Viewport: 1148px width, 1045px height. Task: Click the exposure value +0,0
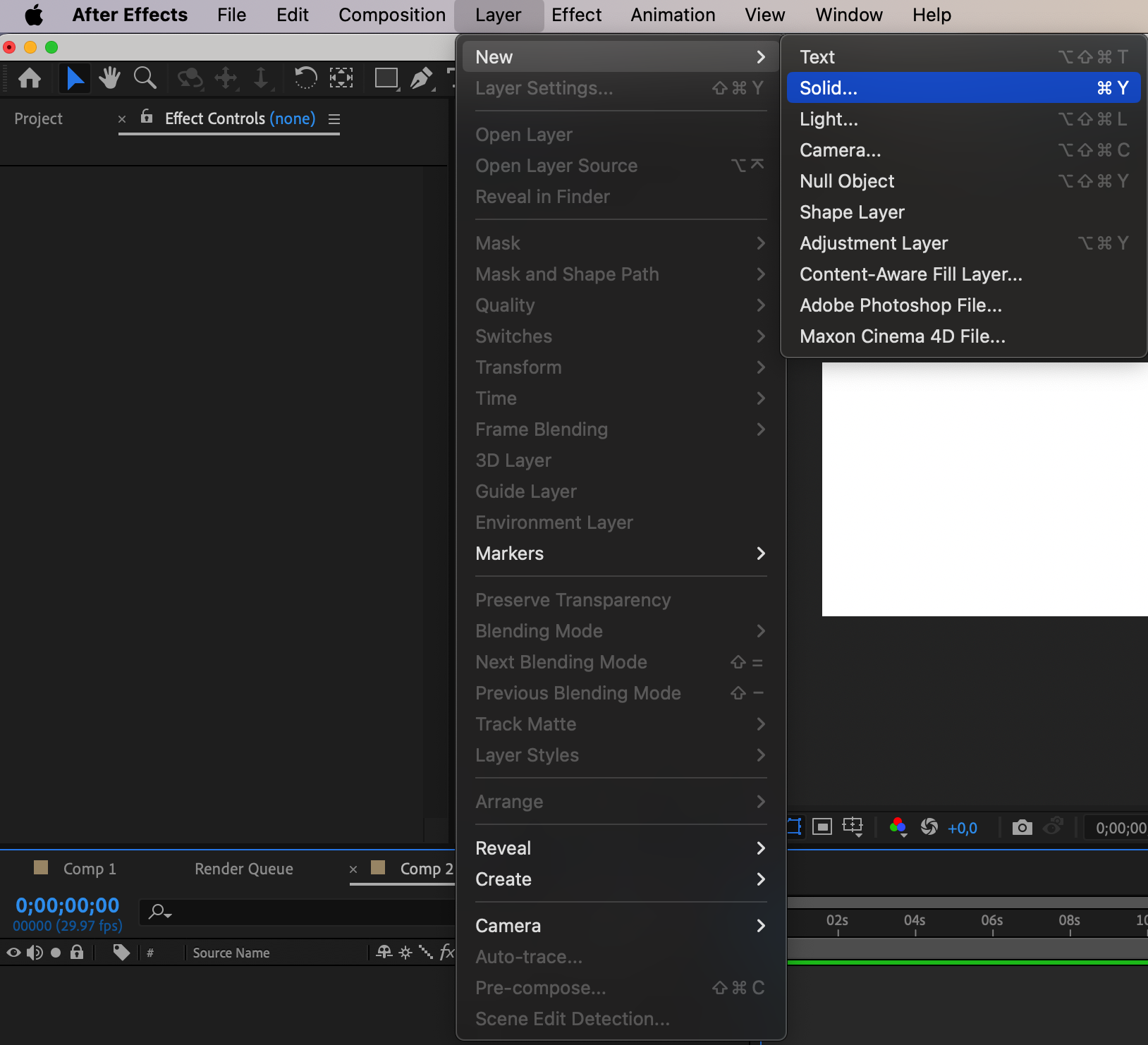pos(963,828)
